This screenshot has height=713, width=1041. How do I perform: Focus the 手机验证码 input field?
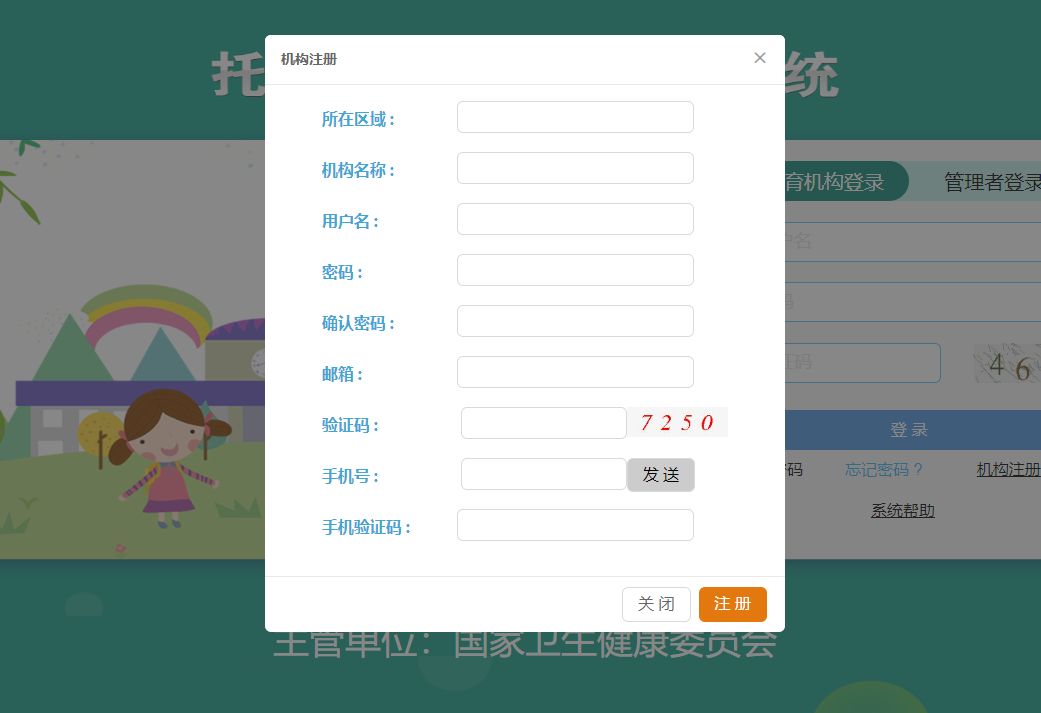pos(575,525)
